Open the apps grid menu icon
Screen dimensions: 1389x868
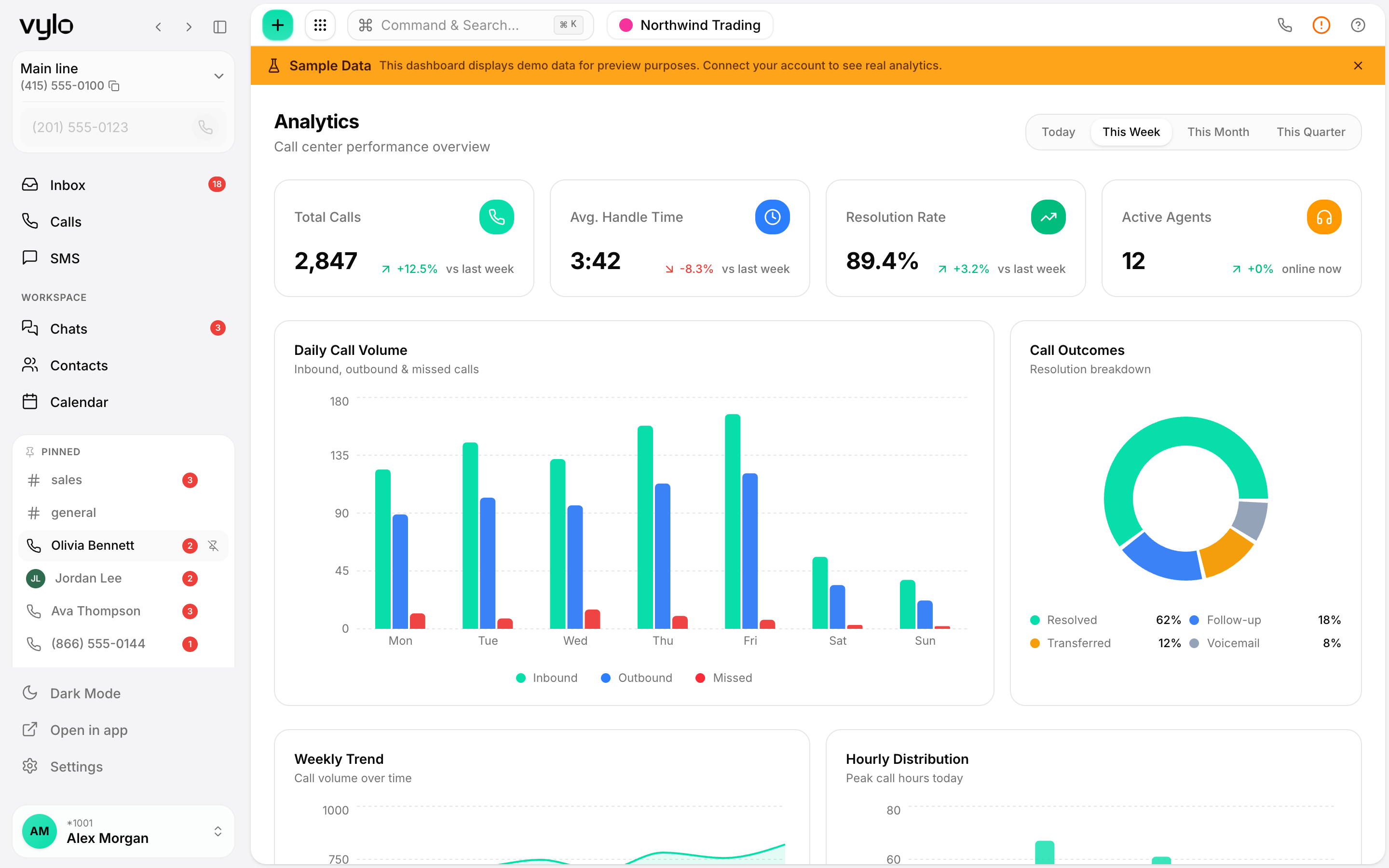[x=320, y=25]
